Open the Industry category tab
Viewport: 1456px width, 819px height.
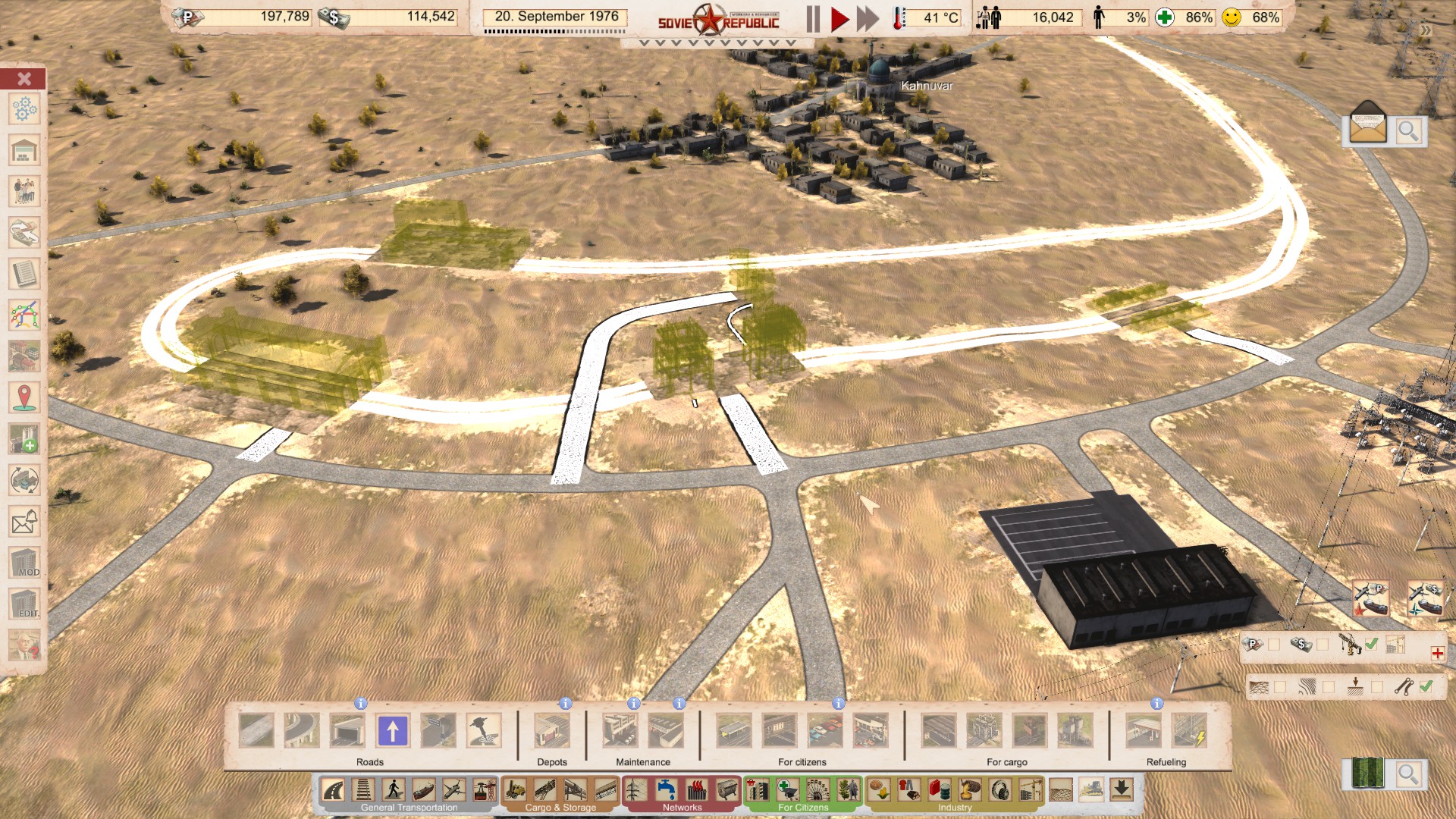click(x=955, y=808)
